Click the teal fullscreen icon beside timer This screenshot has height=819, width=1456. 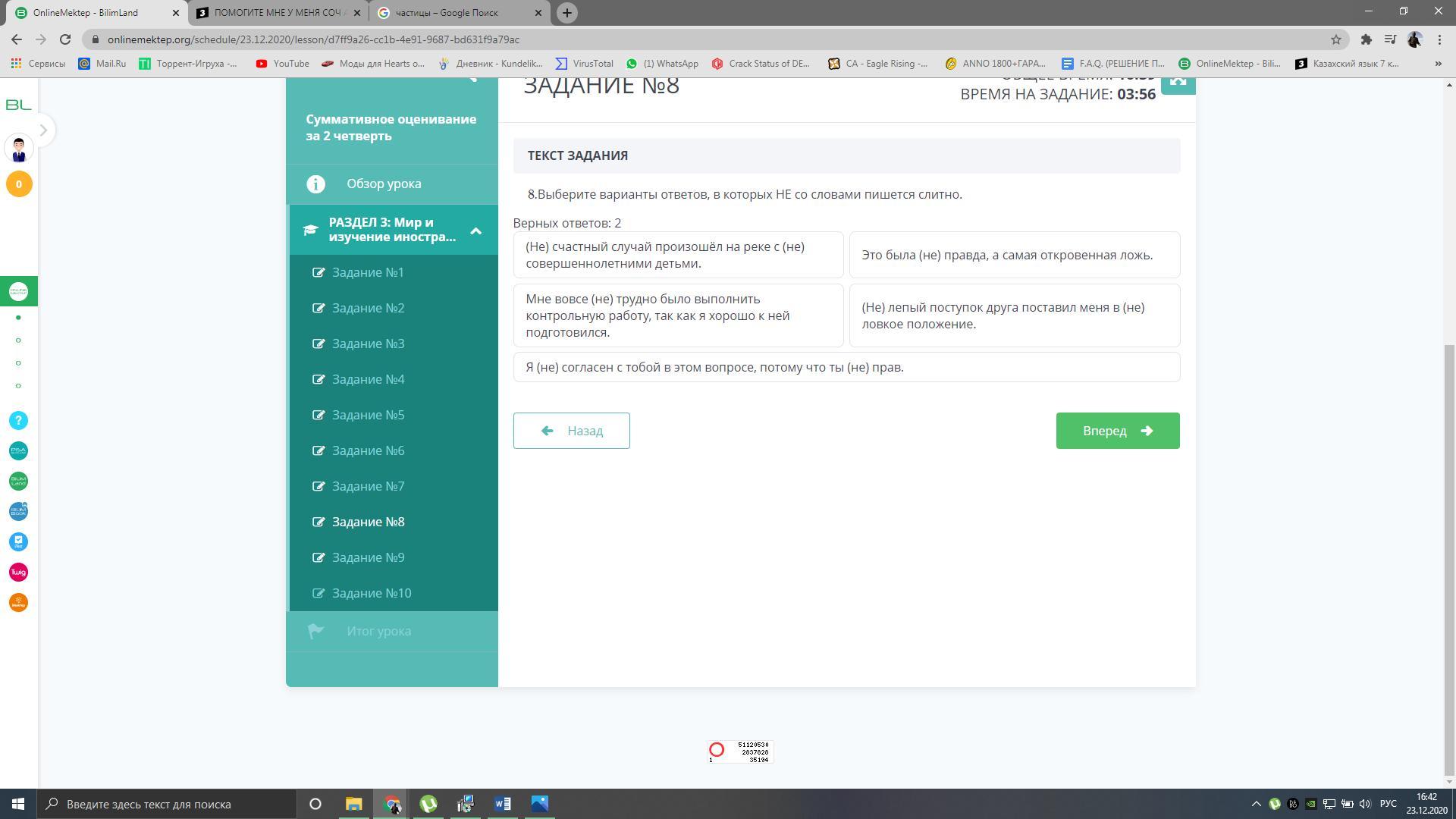1178,82
